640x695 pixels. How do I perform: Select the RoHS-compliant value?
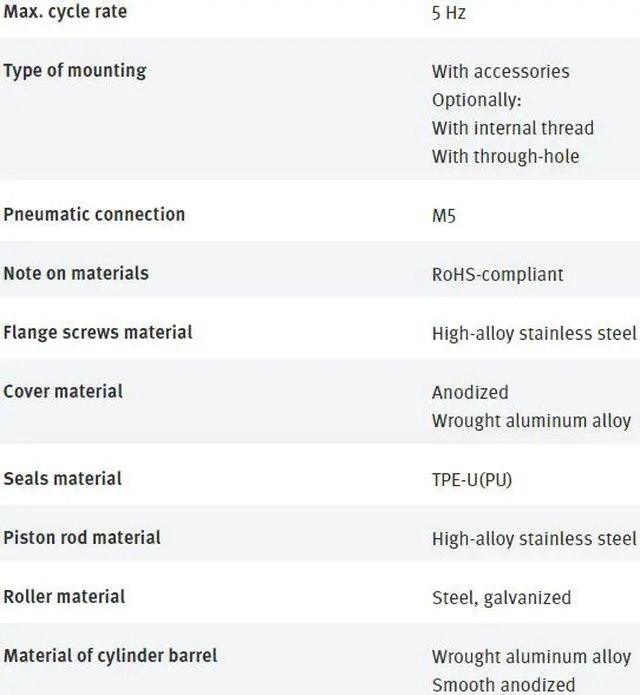(x=498, y=275)
